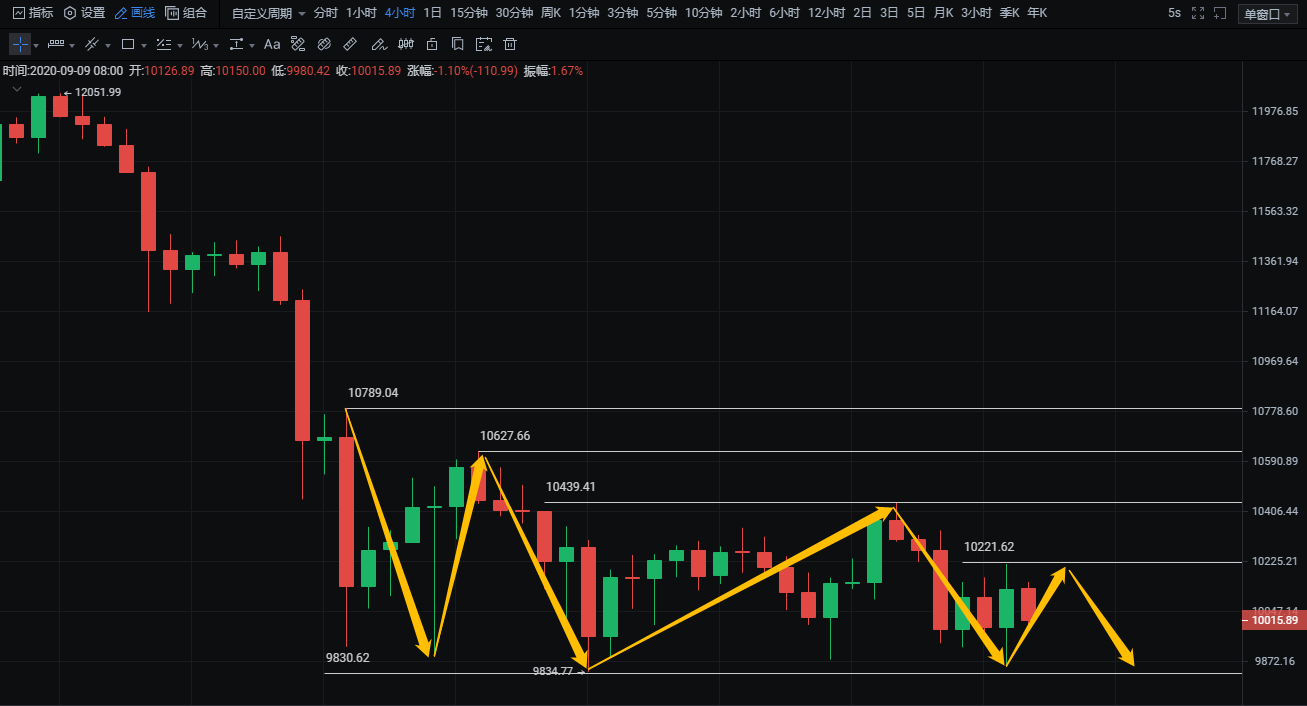Toggle the lock drawings icon
The width and height of the screenshot is (1307, 706).
431,45
